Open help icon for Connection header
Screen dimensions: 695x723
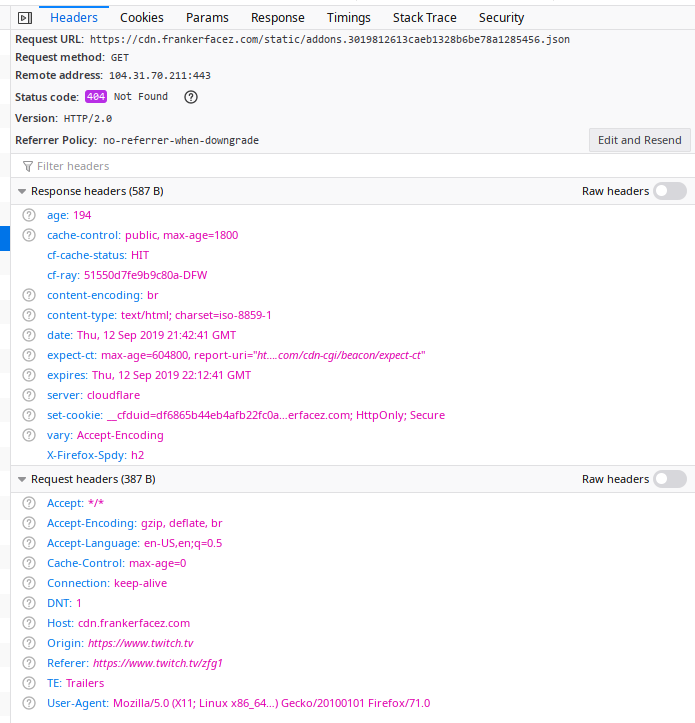[x=29, y=583]
